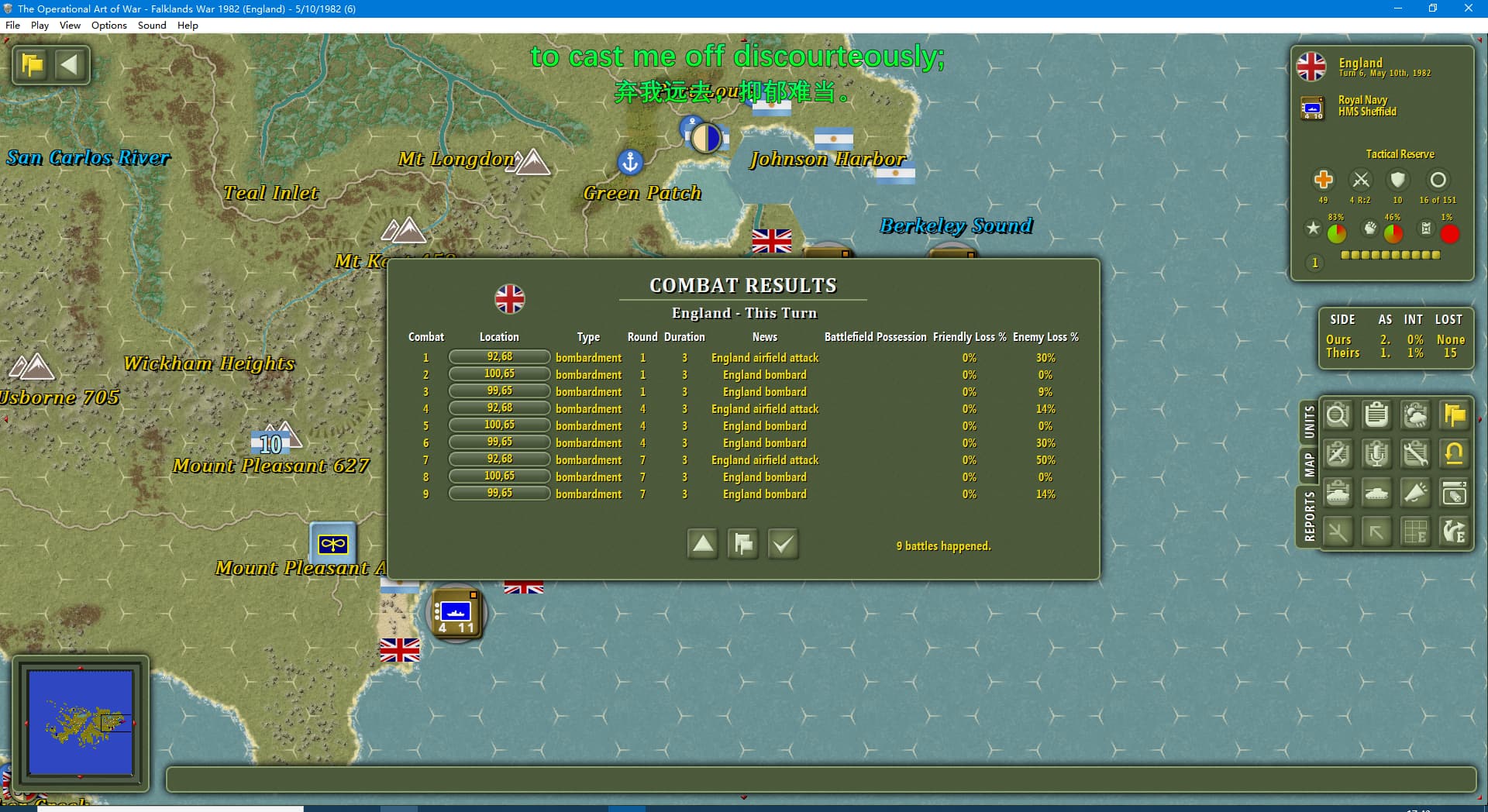
Task: Open the magnifier report clipboard icon
Action: tap(1338, 416)
